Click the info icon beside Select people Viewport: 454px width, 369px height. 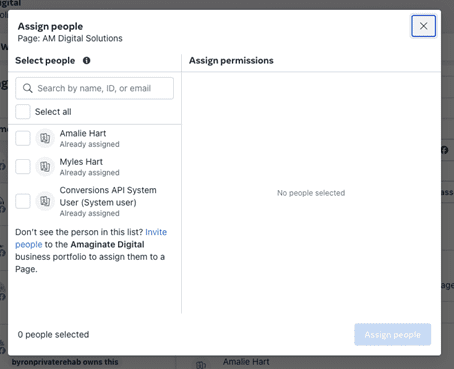[x=87, y=61]
